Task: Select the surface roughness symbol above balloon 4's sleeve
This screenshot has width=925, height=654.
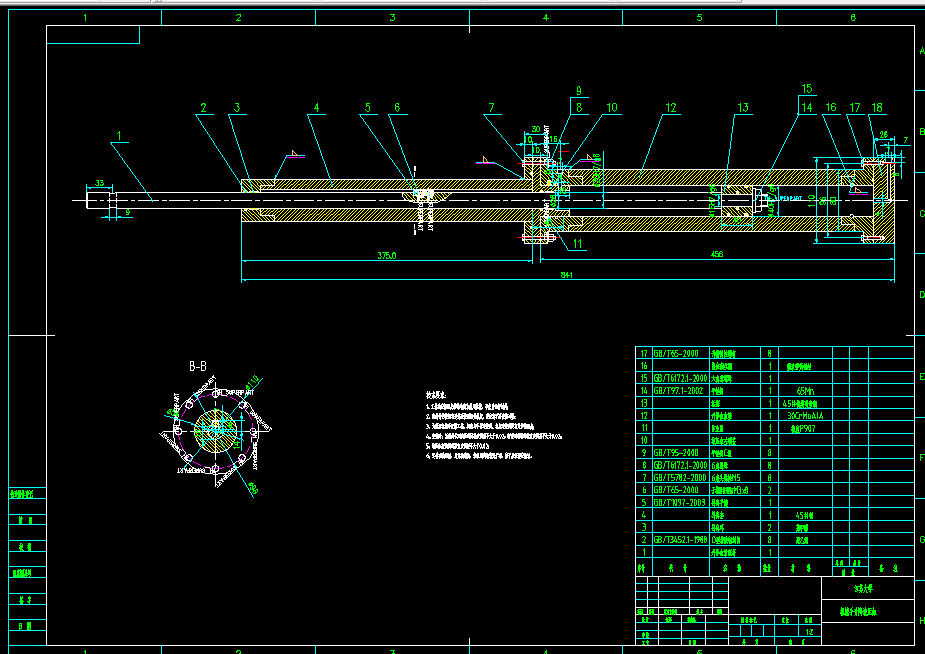Action: (295, 154)
